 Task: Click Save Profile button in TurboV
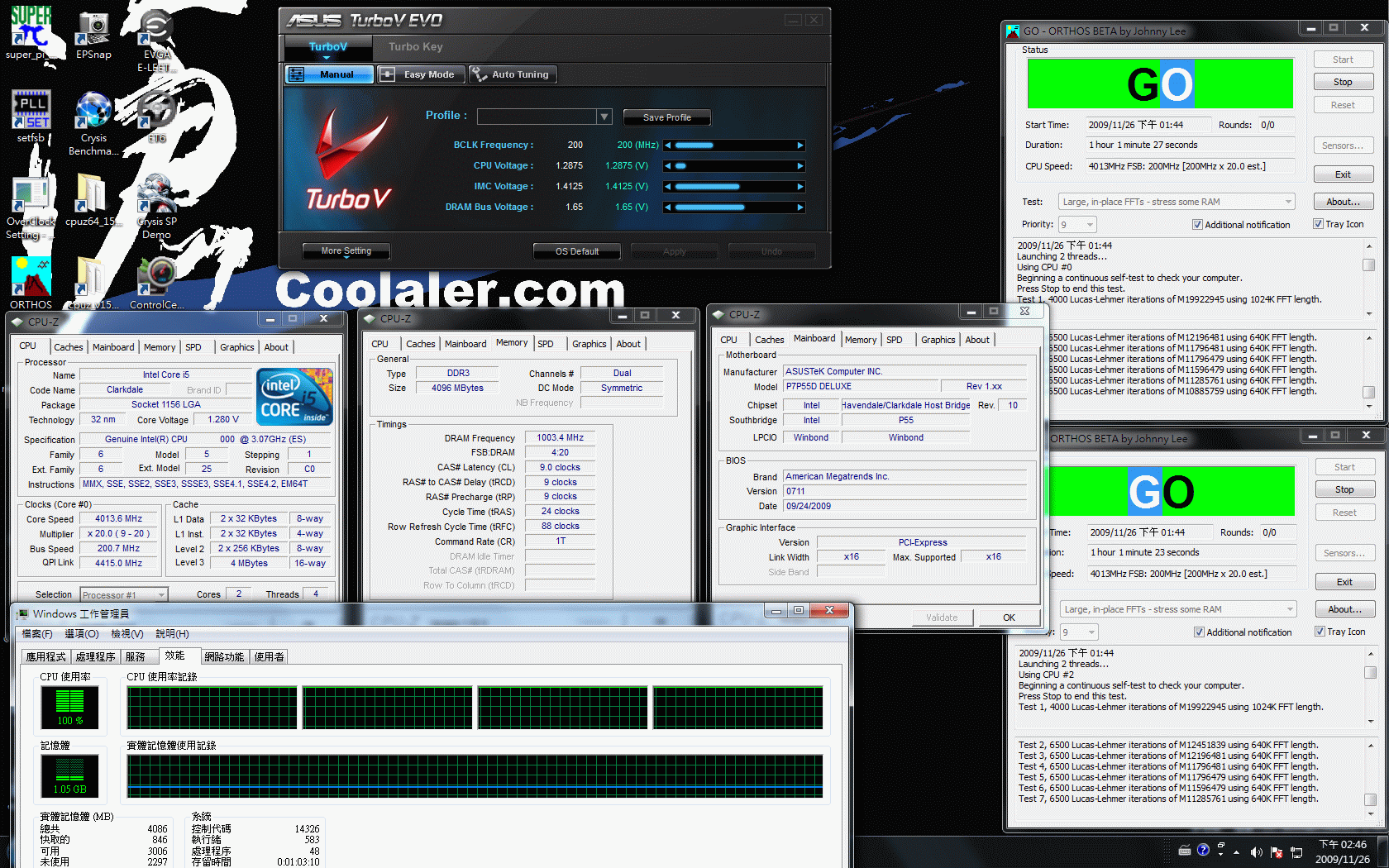point(666,117)
